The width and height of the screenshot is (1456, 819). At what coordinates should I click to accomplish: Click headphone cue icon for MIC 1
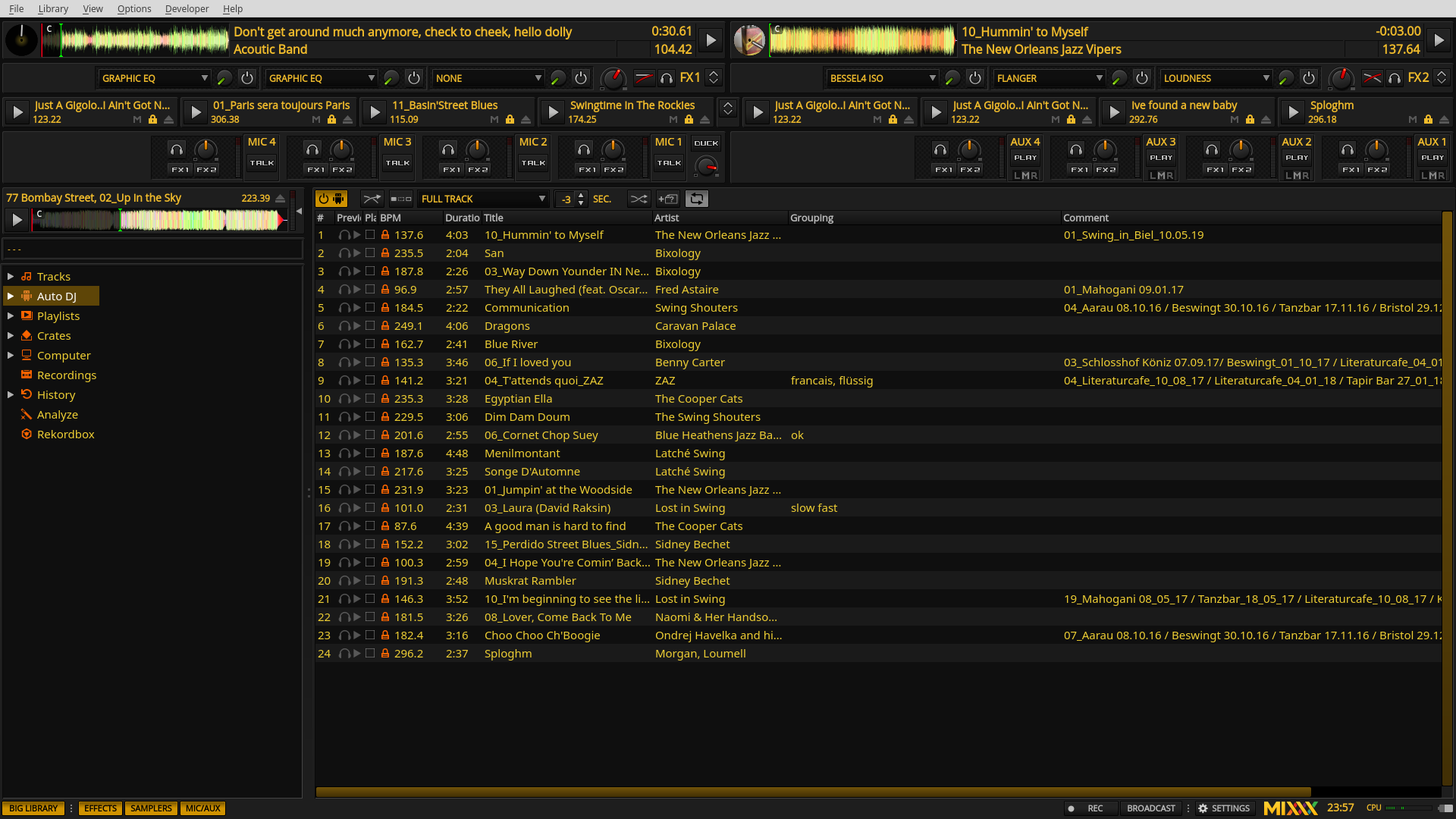(x=583, y=149)
